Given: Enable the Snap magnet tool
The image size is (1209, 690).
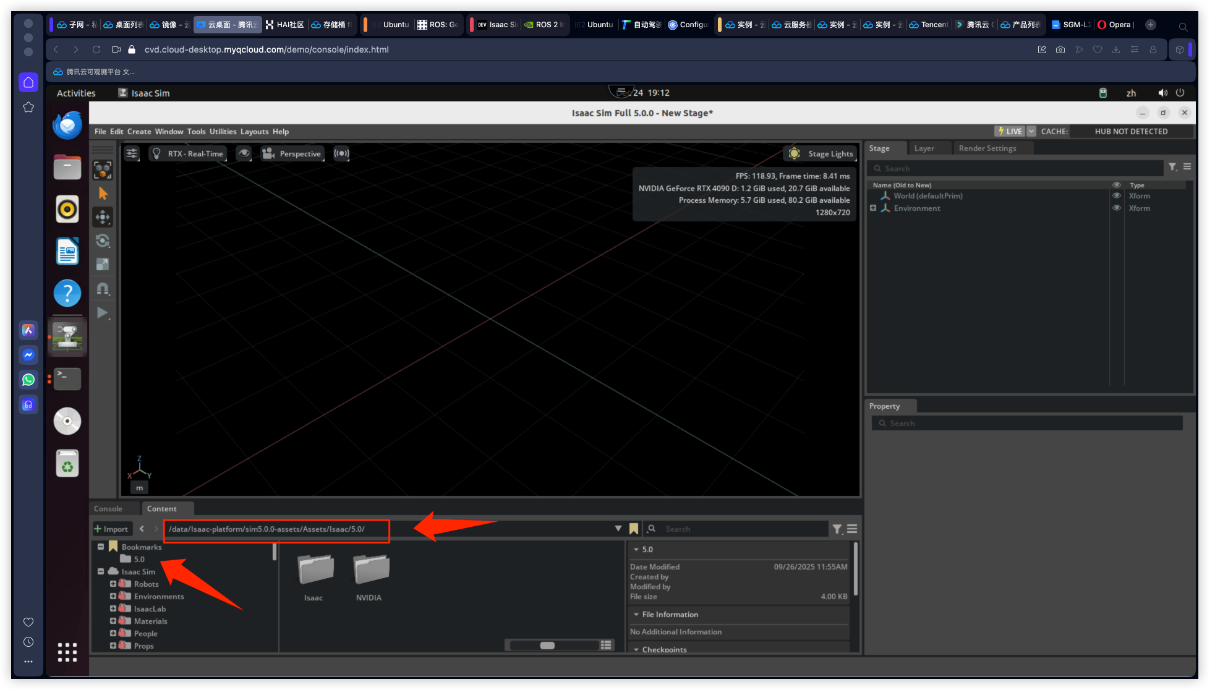Looking at the screenshot, I should pos(103,289).
